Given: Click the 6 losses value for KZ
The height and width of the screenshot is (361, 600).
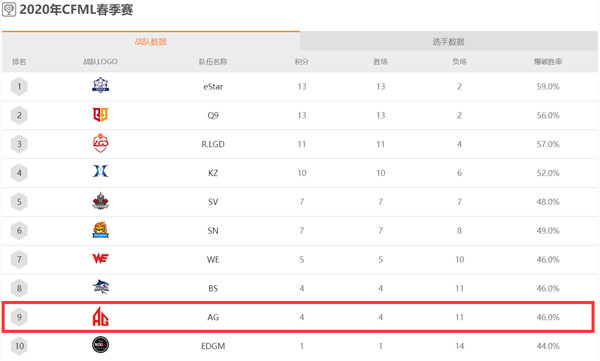Looking at the screenshot, I should [460, 173].
